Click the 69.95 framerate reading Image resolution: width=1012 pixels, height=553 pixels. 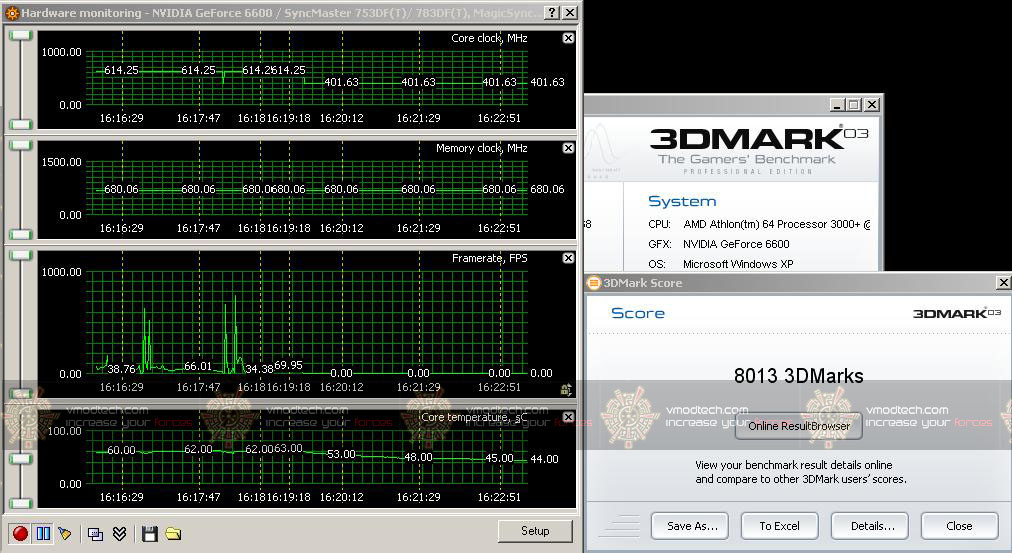[x=288, y=365]
